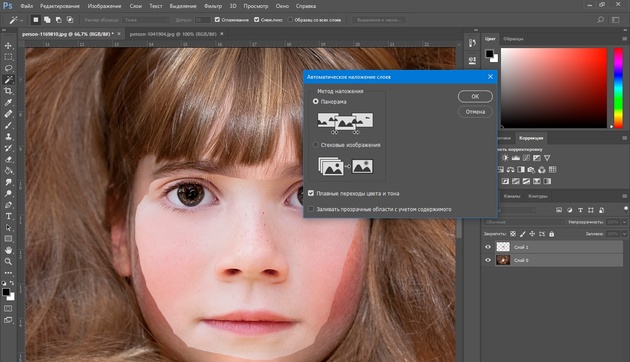Switch to Каналы tab
Image resolution: width=630 pixels, height=362 pixels.
[512, 196]
